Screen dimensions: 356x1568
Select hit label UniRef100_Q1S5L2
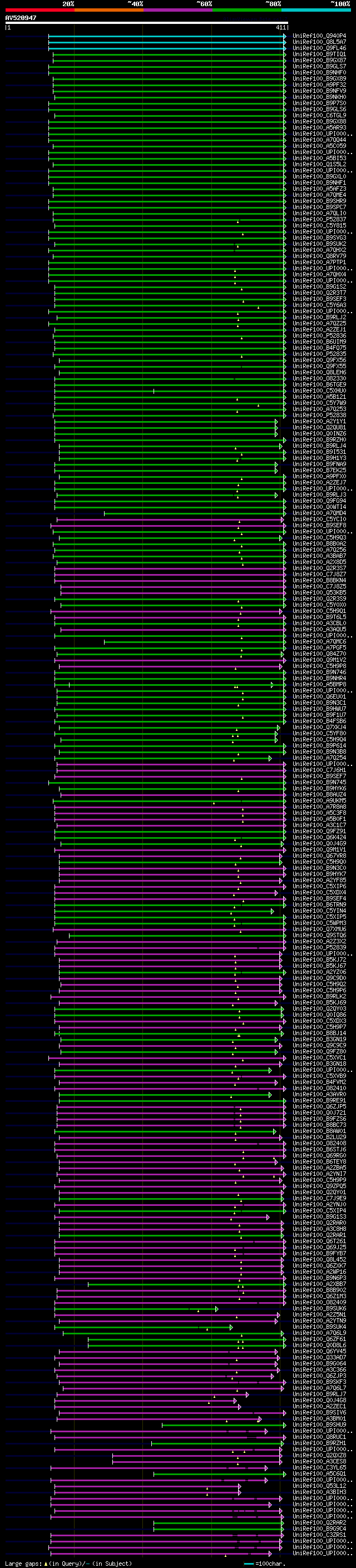319,164
